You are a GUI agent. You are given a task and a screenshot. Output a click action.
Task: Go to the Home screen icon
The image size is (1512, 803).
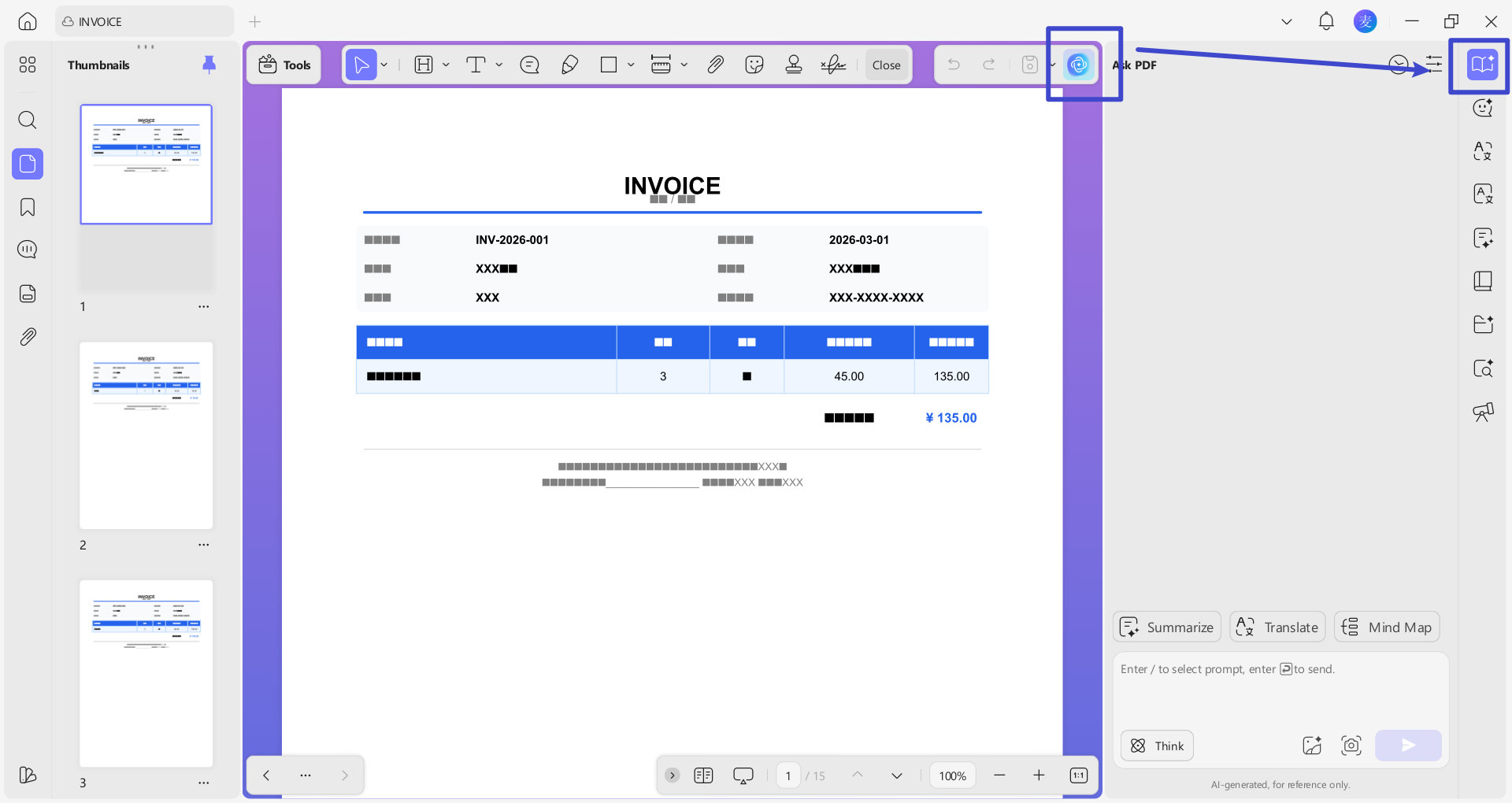pyautogui.click(x=28, y=21)
